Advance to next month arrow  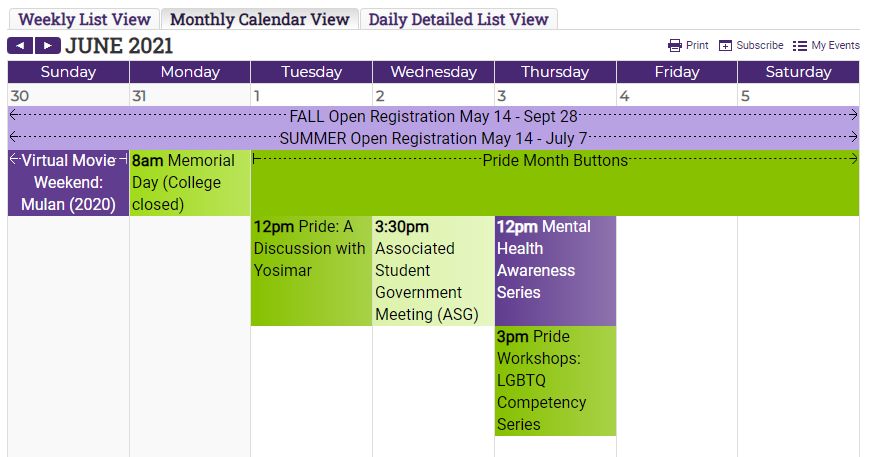48,45
